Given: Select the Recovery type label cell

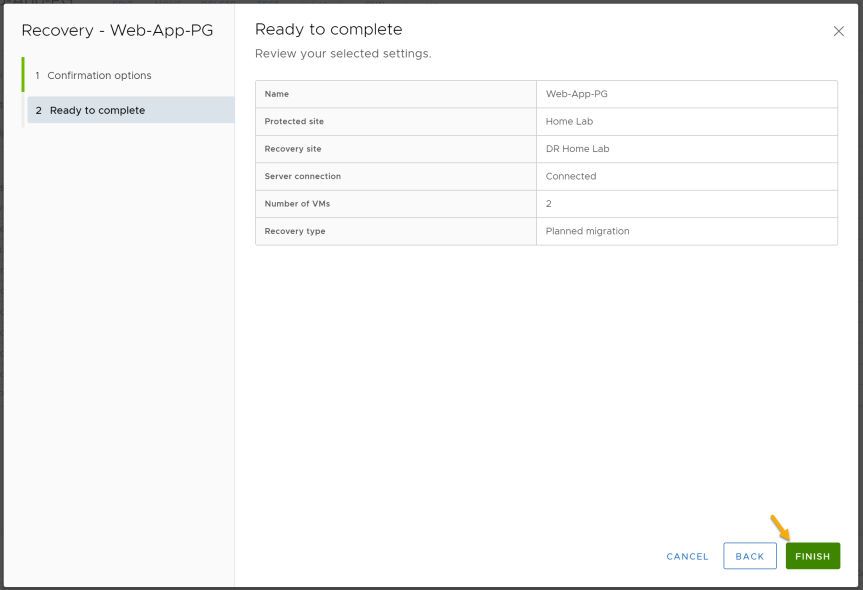Looking at the screenshot, I should pos(396,231).
